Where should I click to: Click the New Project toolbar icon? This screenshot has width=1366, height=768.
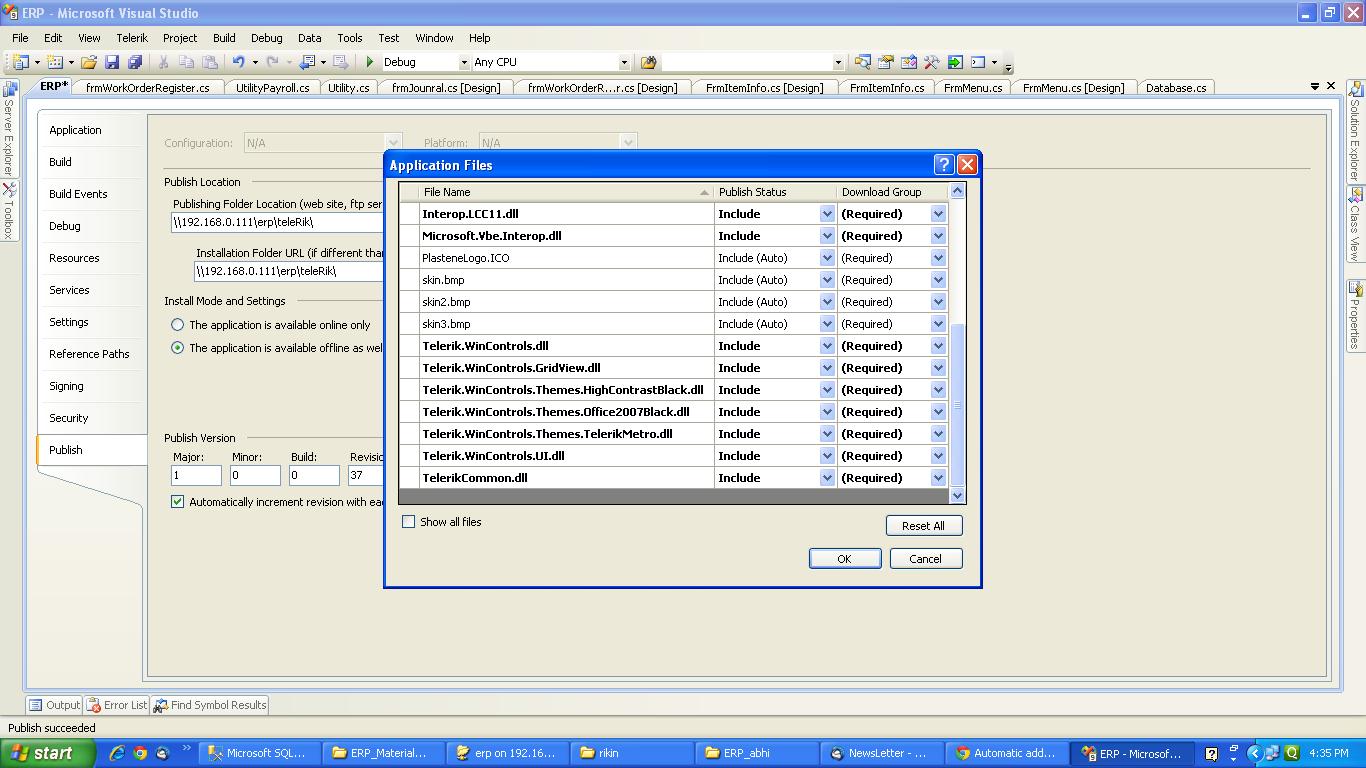[20, 62]
